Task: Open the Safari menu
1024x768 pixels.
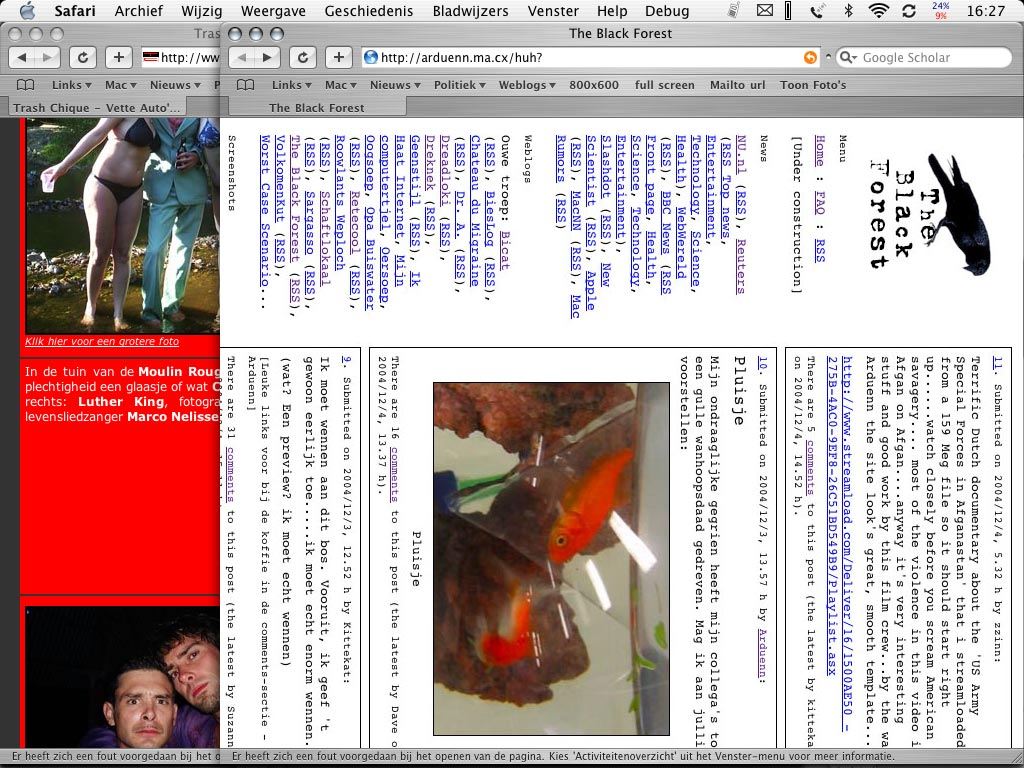Action: (74, 10)
